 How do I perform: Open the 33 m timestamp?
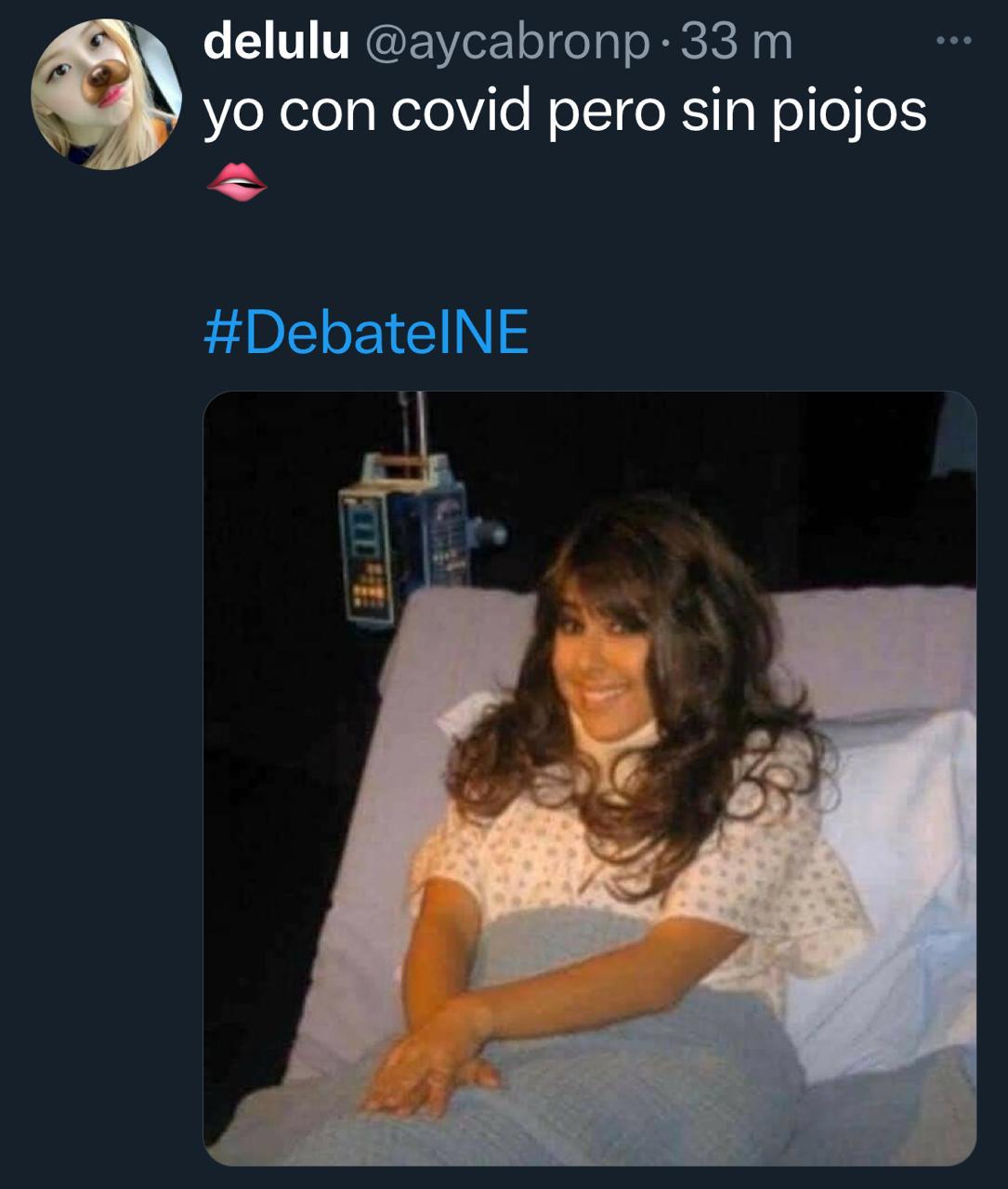(x=737, y=42)
